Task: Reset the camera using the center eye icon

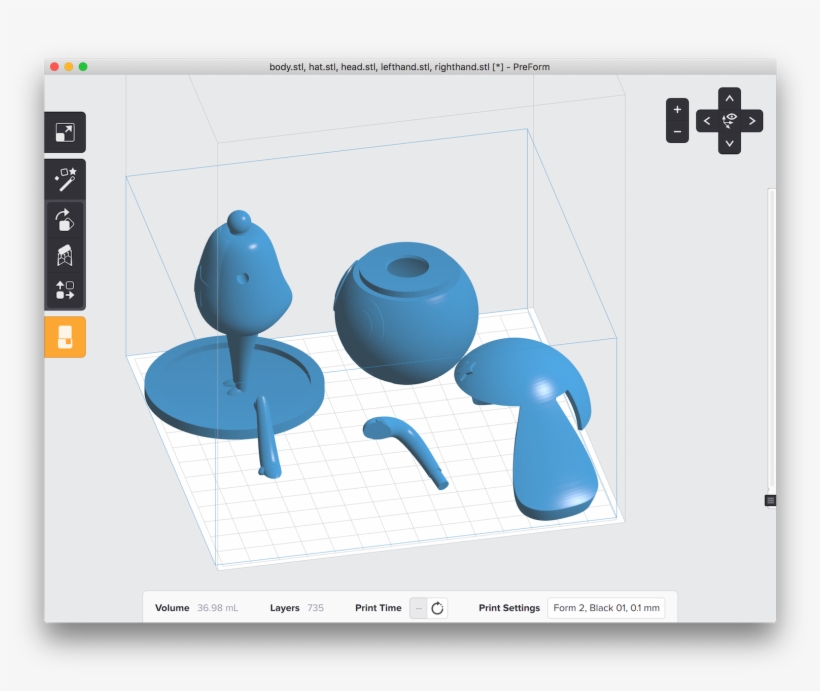Action: pyautogui.click(x=729, y=118)
